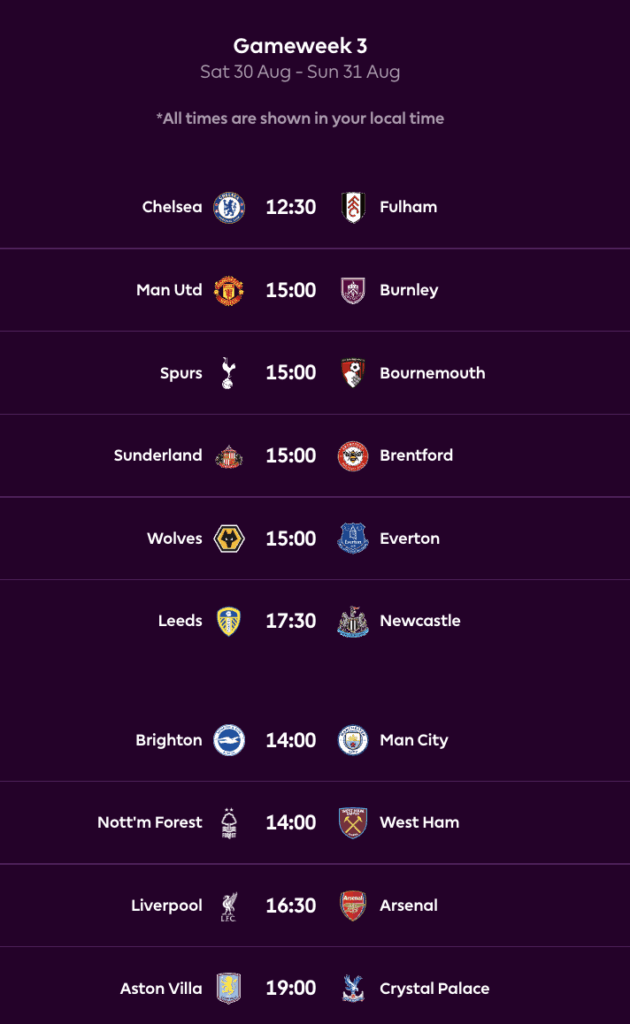Click the Newcastle club badge
Viewport: 630px width, 1024px height.
coord(355,621)
